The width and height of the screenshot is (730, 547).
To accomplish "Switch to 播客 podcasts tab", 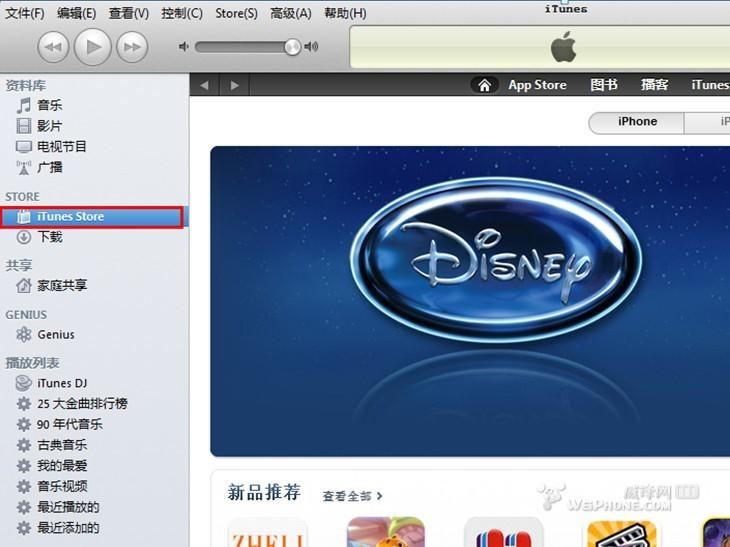I will tap(655, 85).
